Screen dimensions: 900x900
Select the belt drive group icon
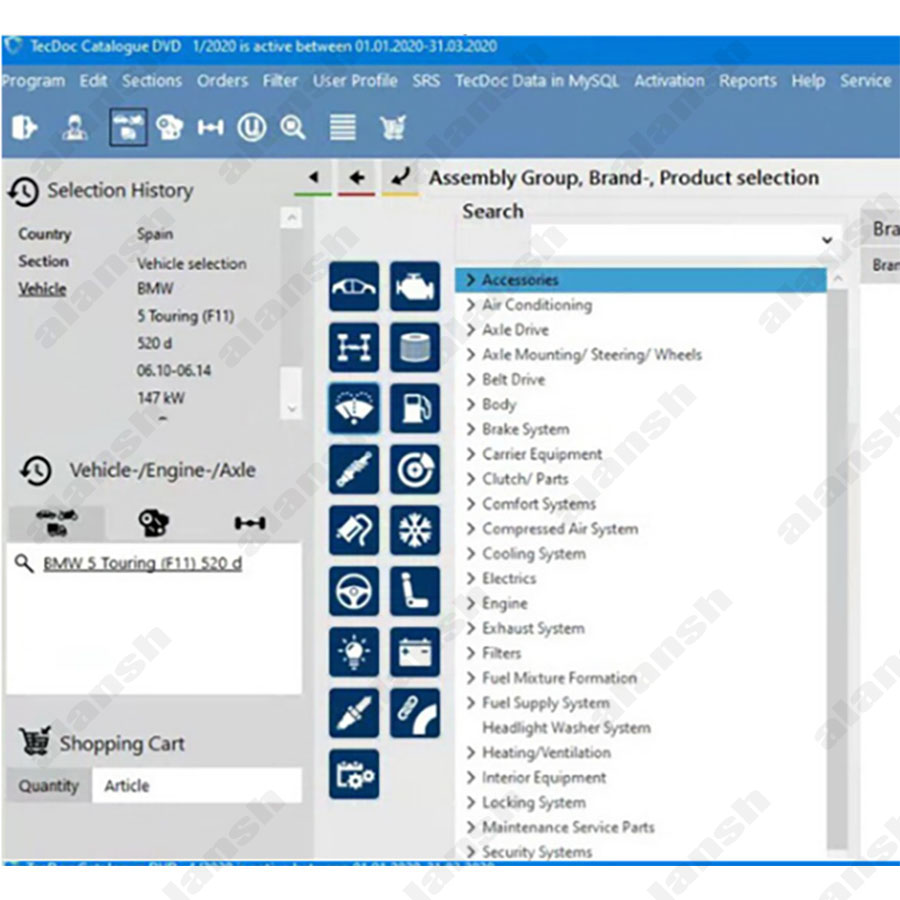[x=415, y=713]
